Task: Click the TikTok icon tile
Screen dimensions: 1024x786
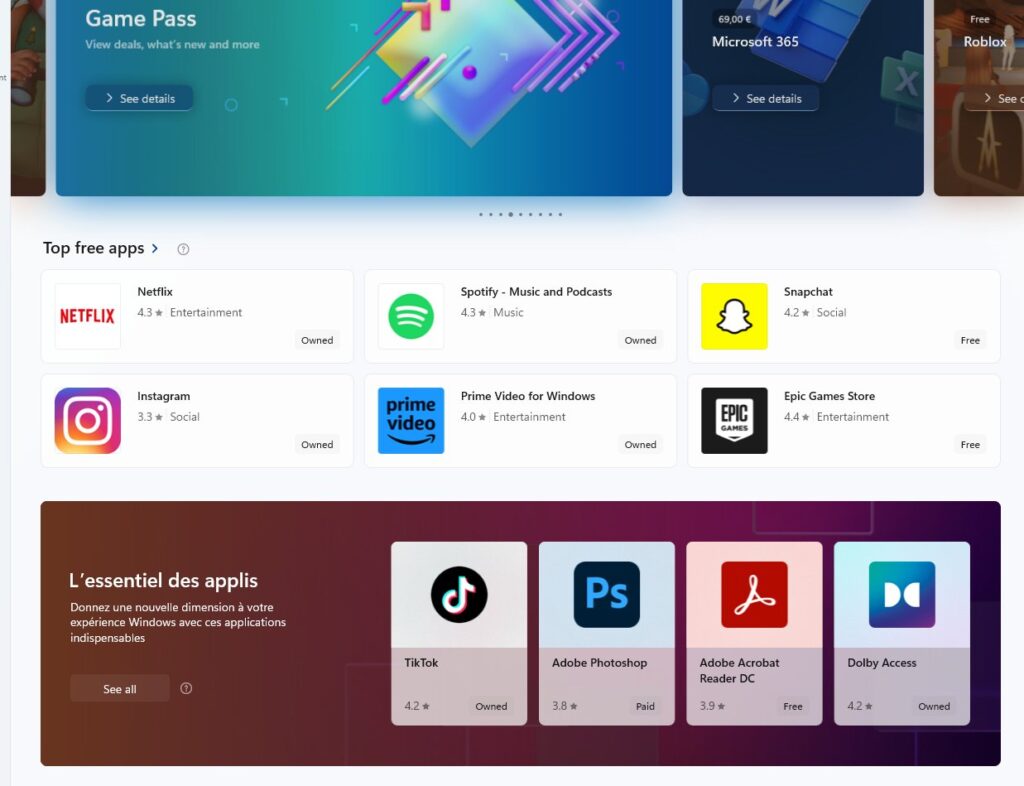Action: click(x=458, y=594)
